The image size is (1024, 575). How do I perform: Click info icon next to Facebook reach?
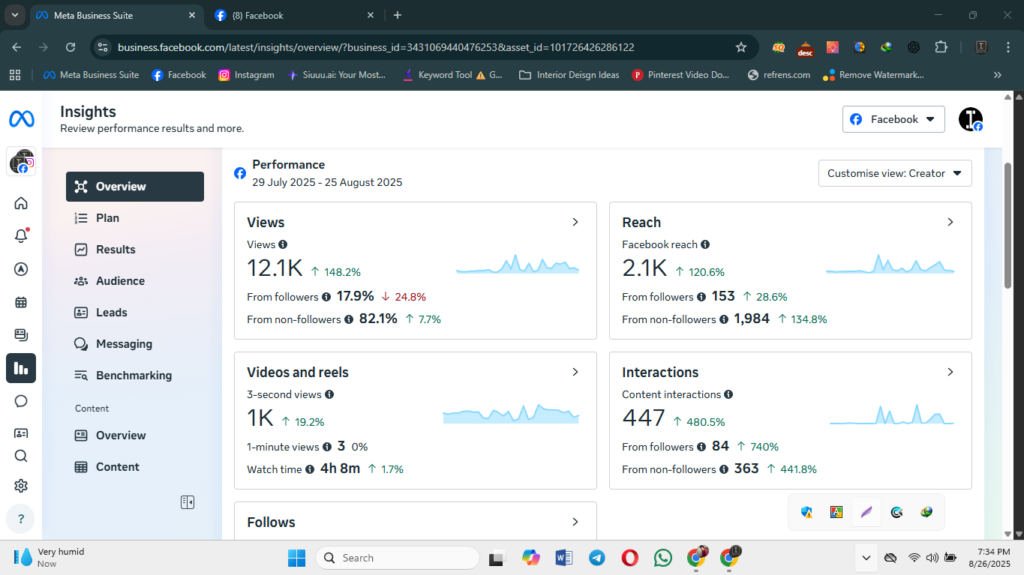click(705, 244)
